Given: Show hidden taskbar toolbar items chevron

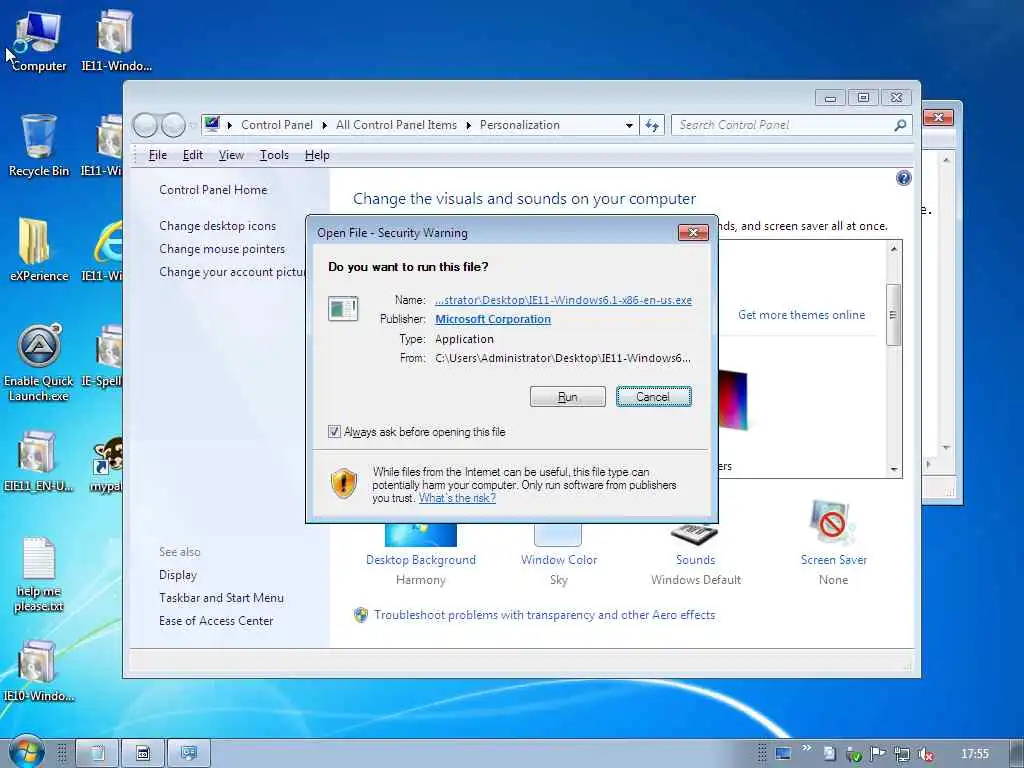Looking at the screenshot, I should point(807,748).
